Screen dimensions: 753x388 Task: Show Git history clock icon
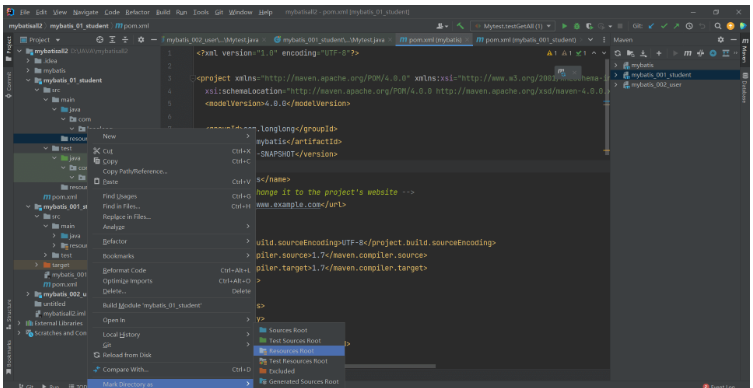click(689, 26)
